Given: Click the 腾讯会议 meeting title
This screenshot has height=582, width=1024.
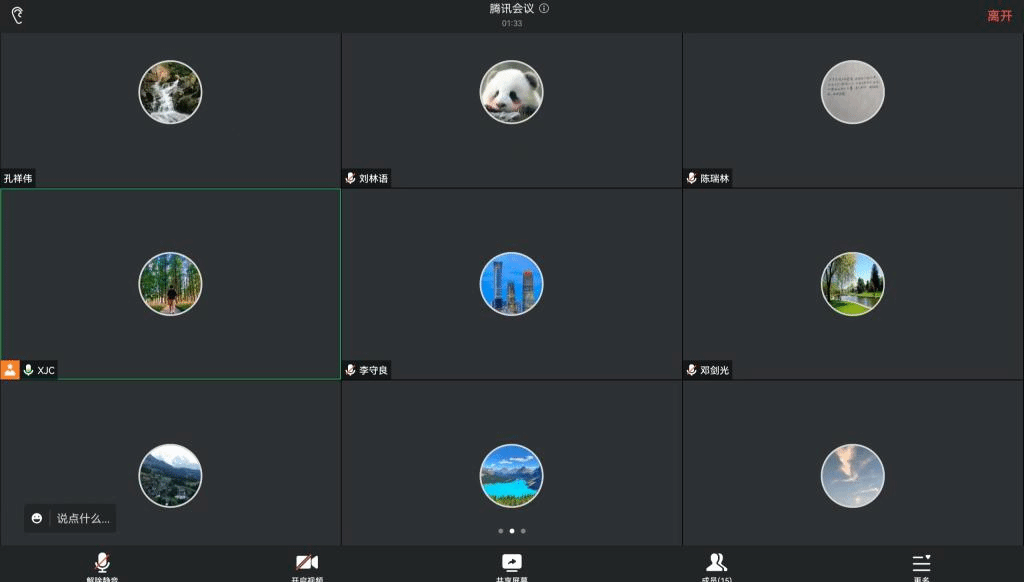Looking at the screenshot, I should pyautogui.click(x=512, y=8).
